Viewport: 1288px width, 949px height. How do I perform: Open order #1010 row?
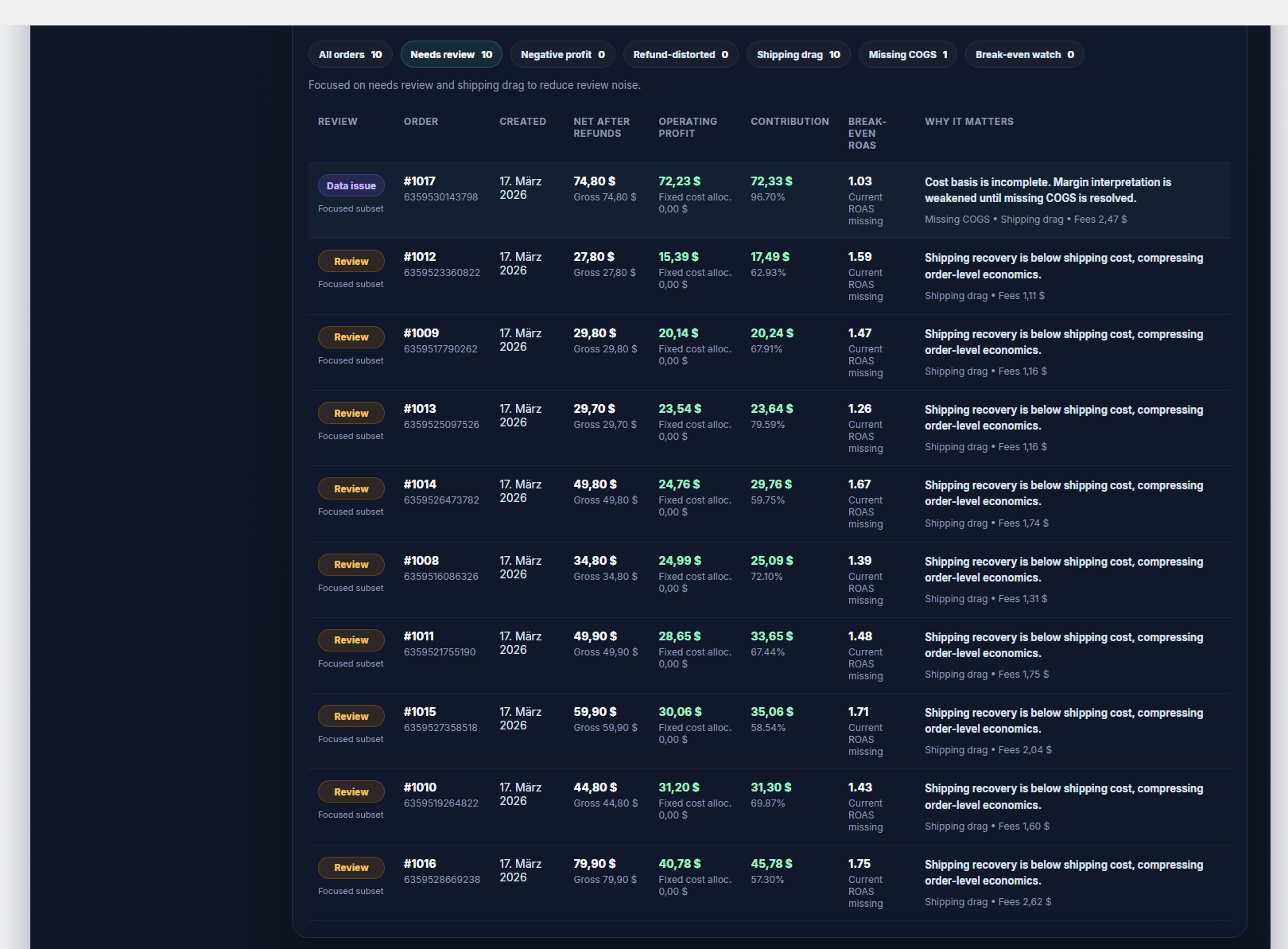tap(420, 788)
